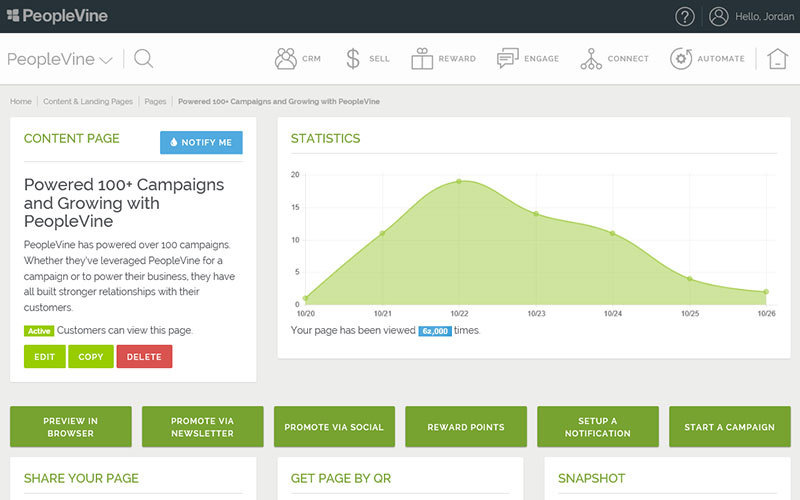The height and width of the screenshot is (500, 800).
Task: Open the help question mark icon
Action: 685,16
